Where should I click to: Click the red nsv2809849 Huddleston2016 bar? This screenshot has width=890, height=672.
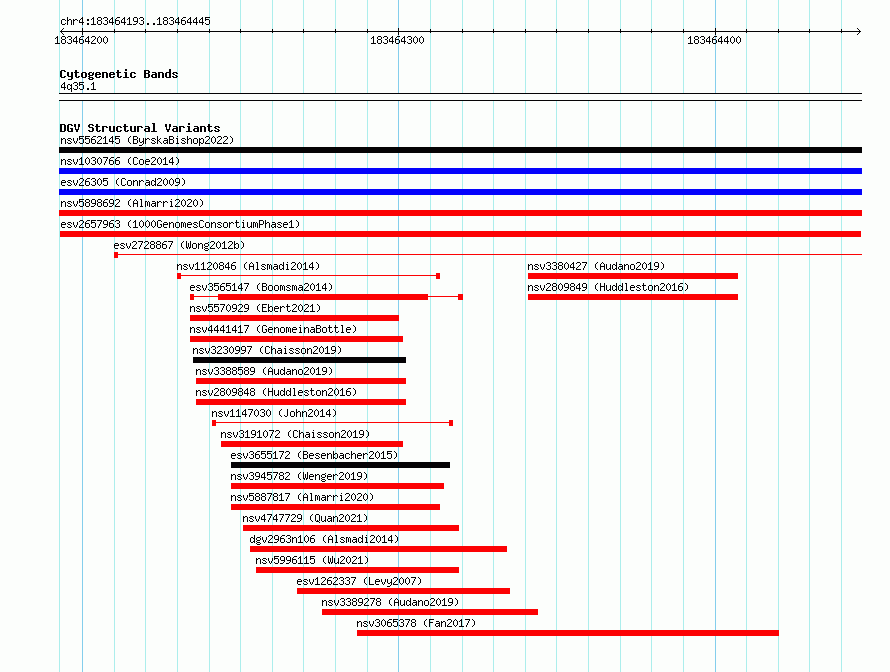click(633, 297)
